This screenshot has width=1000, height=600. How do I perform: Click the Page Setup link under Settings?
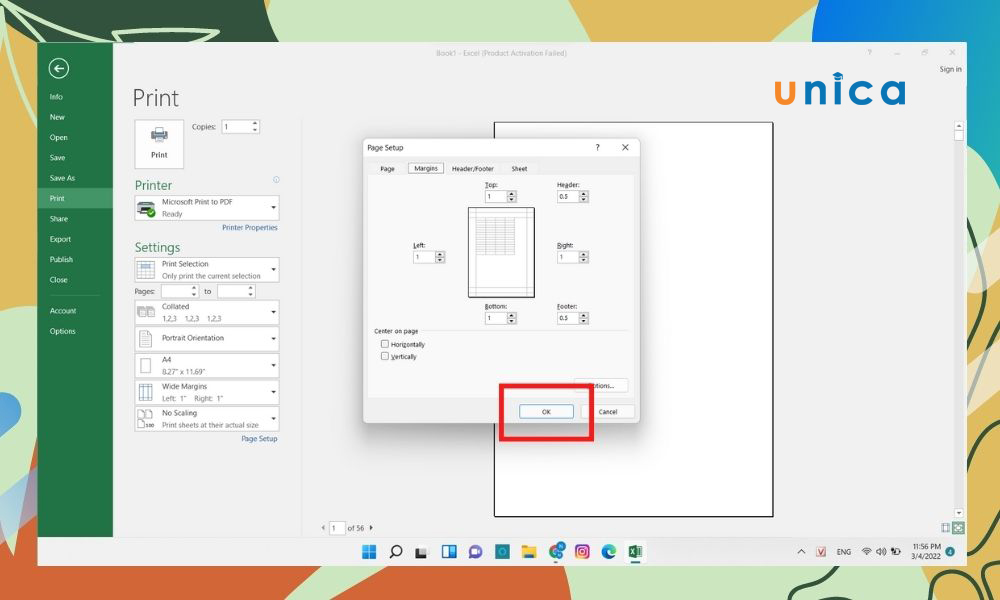[259, 439]
